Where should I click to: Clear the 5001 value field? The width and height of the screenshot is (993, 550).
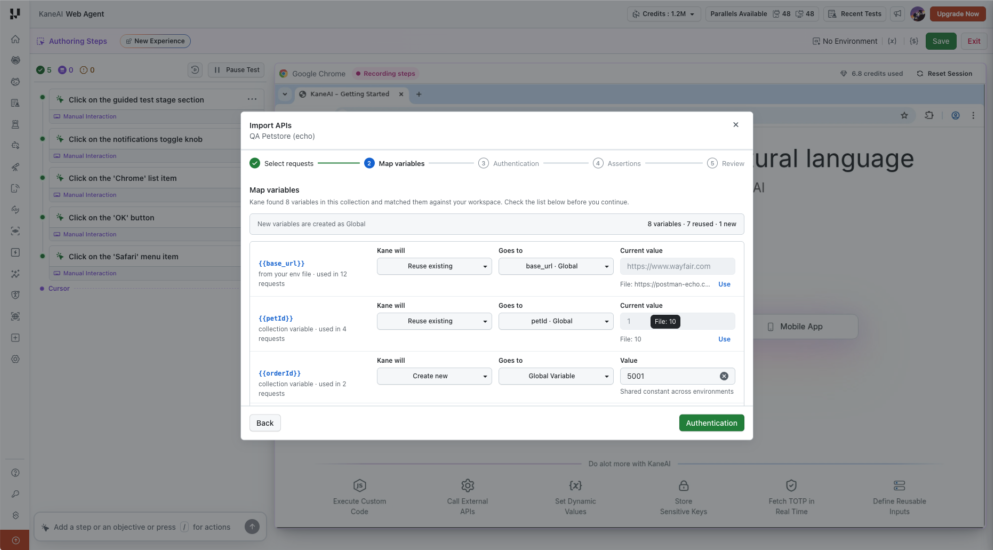724,376
